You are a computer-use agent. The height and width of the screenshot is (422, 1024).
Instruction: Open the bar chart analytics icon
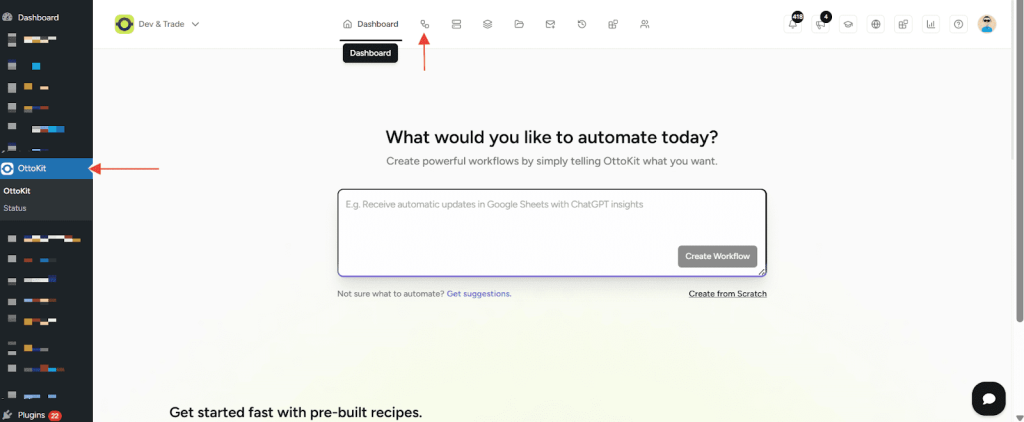pyautogui.click(x=931, y=25)
